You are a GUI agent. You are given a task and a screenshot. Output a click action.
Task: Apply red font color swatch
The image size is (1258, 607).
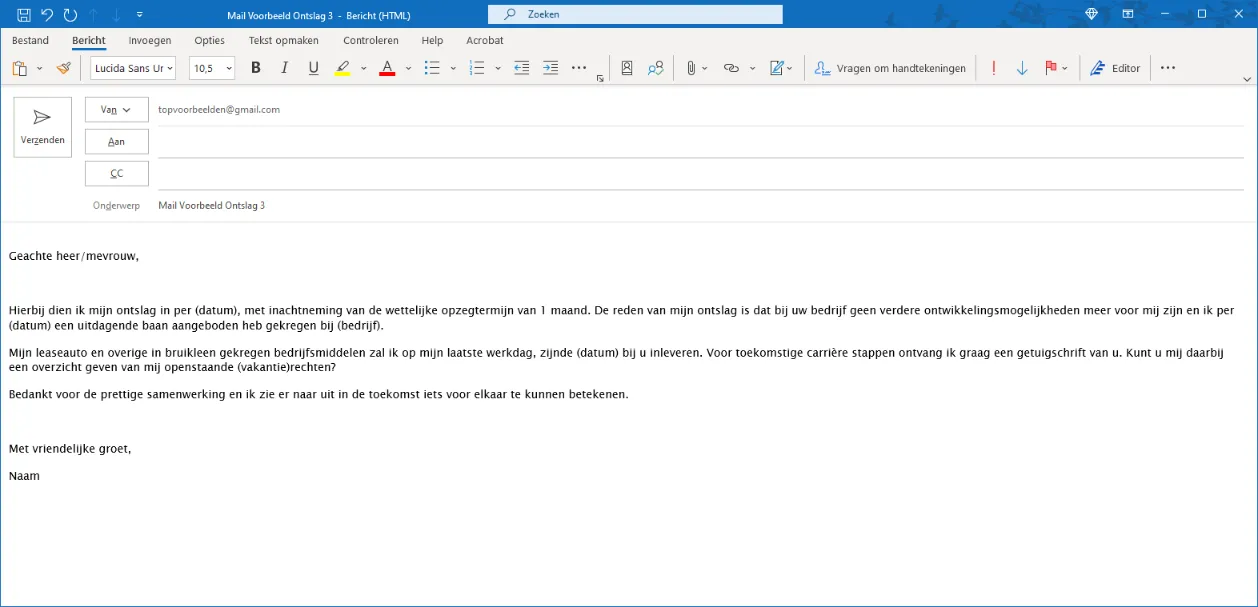pyautogui.click(x=387, y=69)
